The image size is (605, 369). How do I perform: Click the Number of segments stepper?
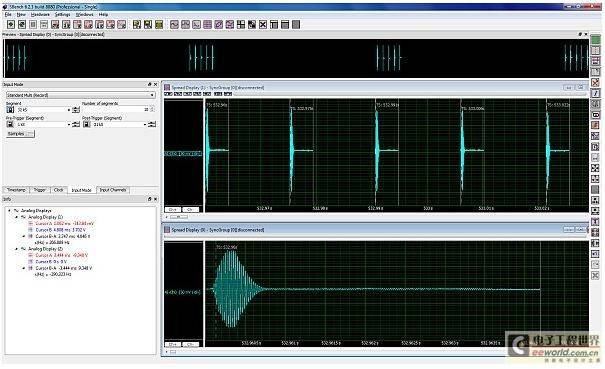click(152, 110)
